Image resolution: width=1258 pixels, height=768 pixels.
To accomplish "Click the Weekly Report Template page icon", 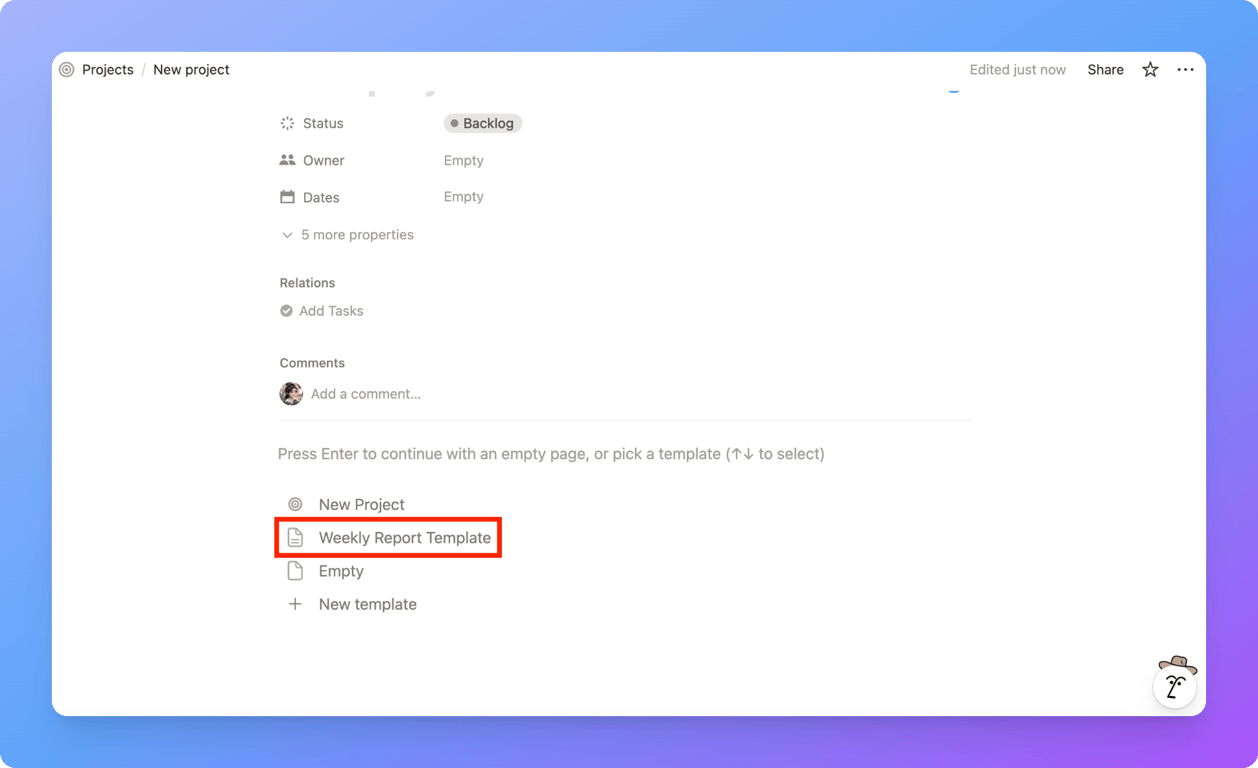I will (x=295, y=538).
